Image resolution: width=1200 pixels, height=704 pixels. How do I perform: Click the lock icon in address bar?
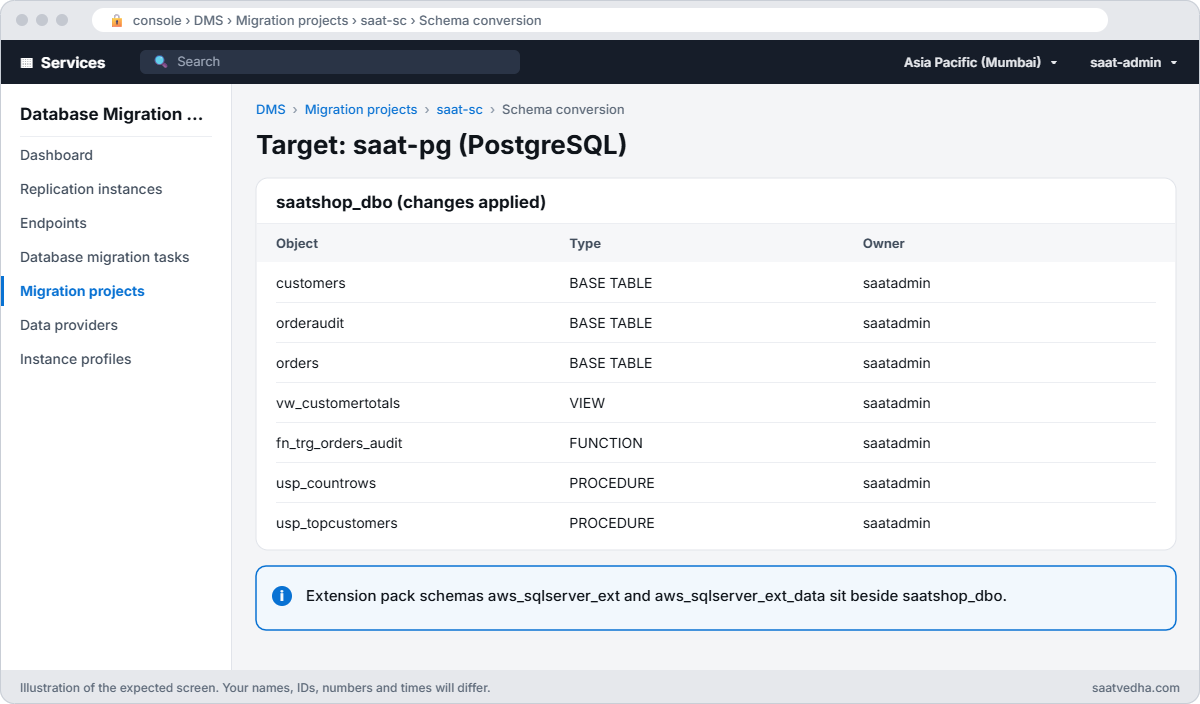[x=117, y=20]
